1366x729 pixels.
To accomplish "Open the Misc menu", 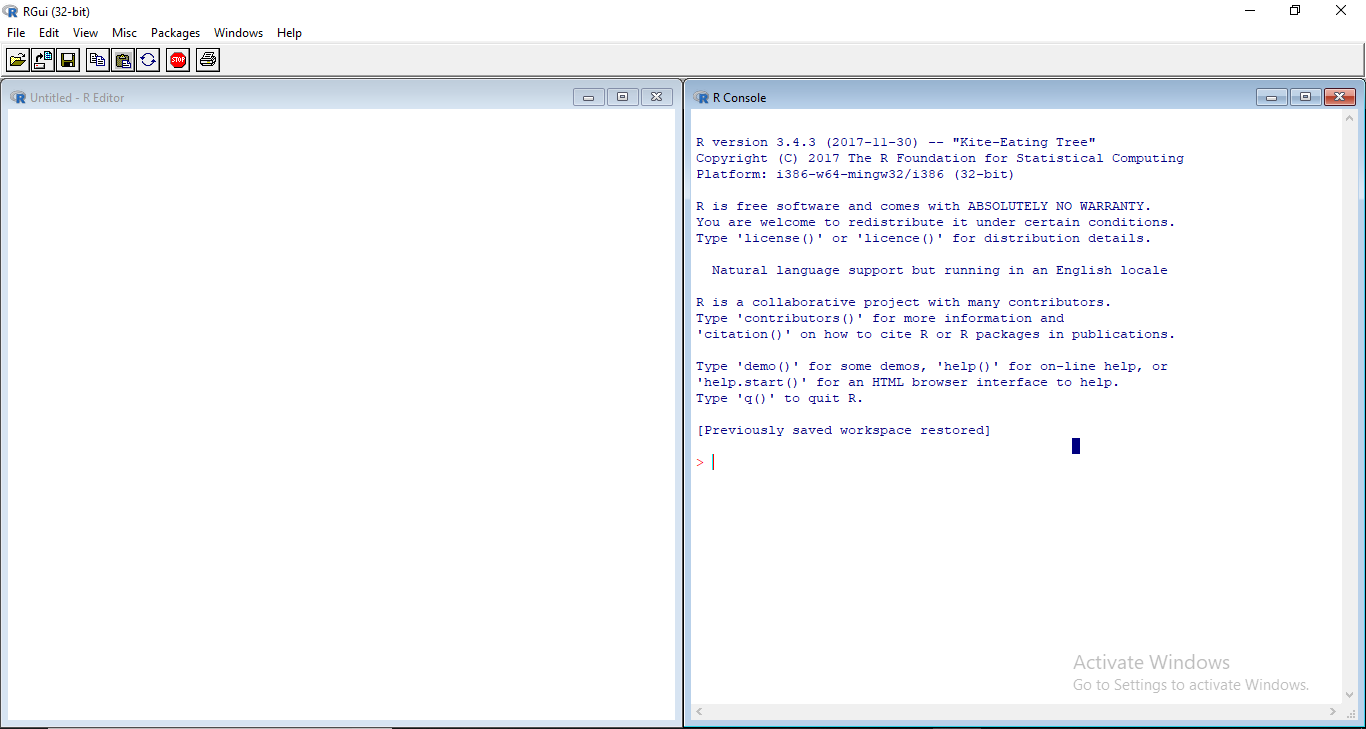I will [124, 33].
